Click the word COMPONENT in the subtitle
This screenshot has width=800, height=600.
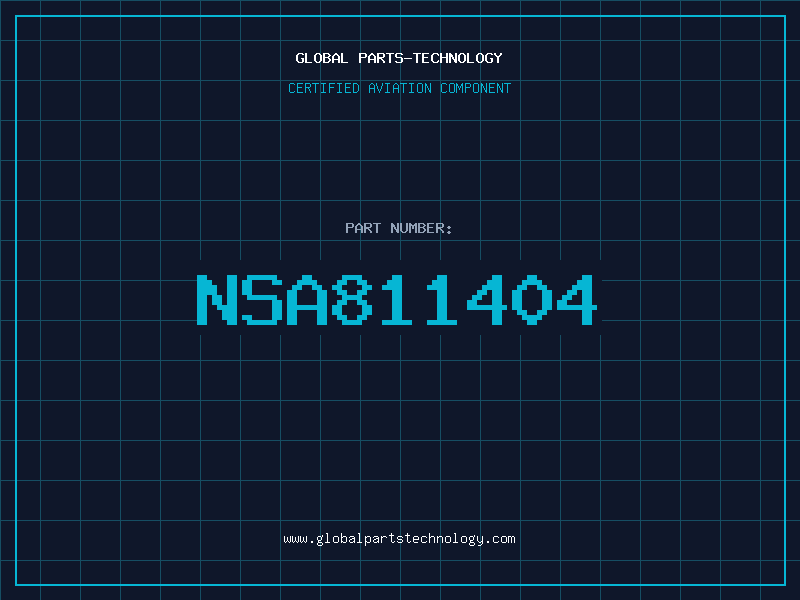click(x=476, y=88)
